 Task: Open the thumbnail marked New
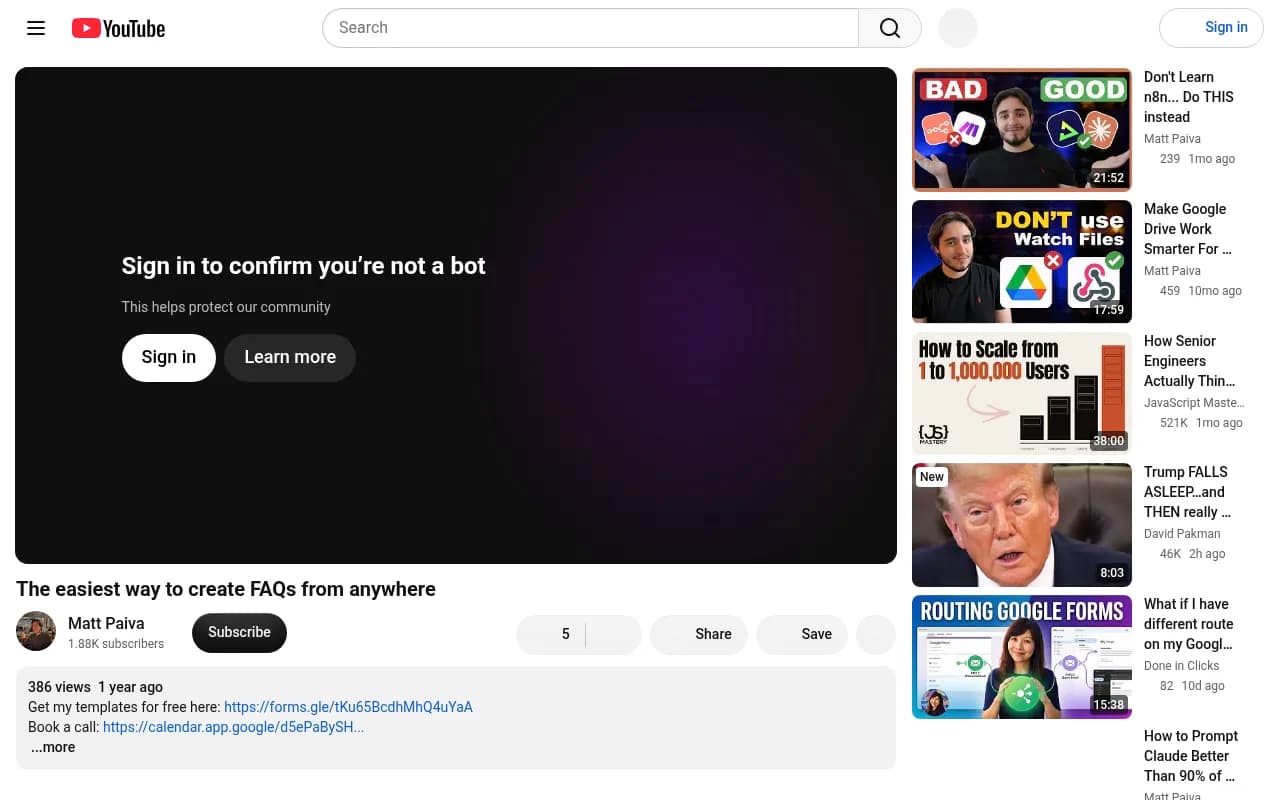(x=1022, y=525)
